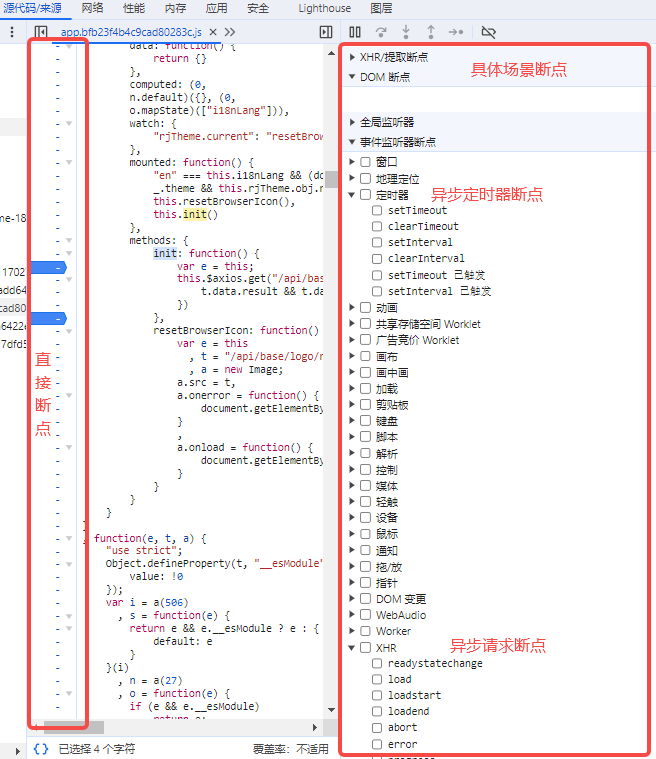
Task: Expand the 窗口 event category
Action: click(352, 162)
